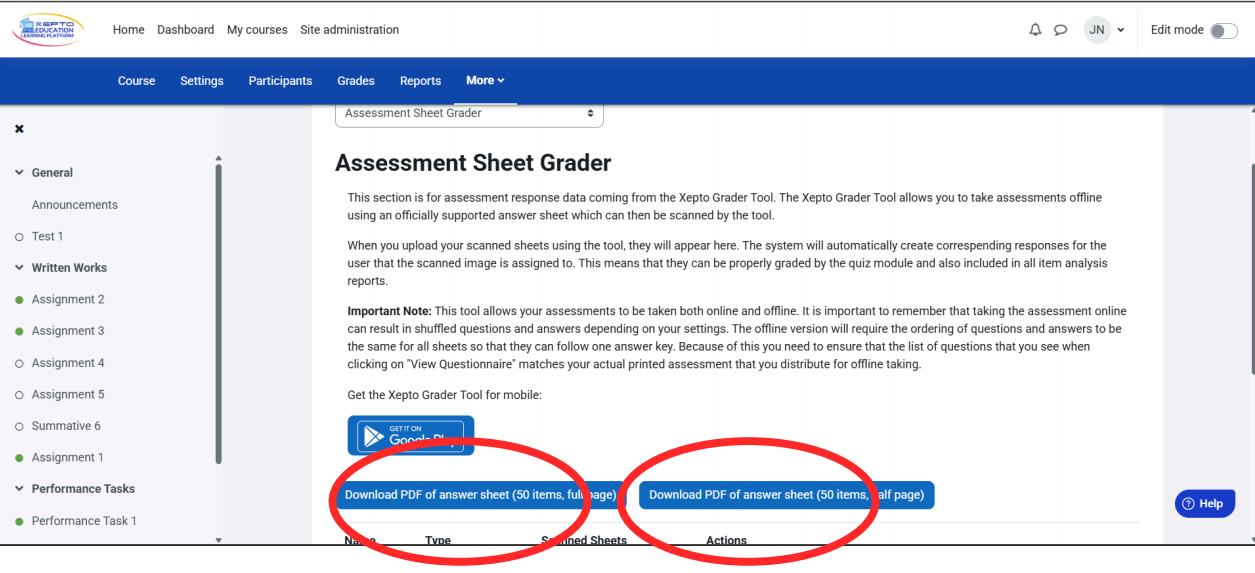Switch to the Grades tab
1255x573 pixels.
356,81
